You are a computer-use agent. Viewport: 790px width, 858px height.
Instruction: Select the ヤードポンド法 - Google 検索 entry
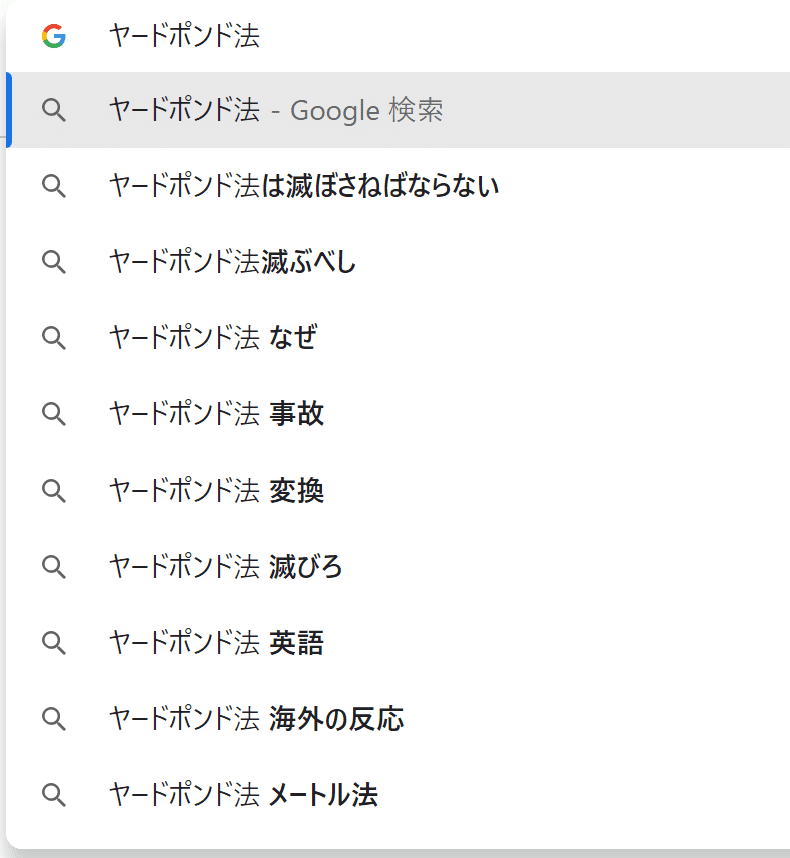pyautogui.click(x=276, y=110)
